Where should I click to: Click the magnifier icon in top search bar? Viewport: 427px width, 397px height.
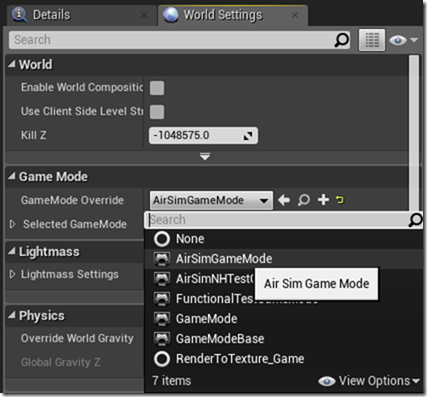(x=341, y=40)
